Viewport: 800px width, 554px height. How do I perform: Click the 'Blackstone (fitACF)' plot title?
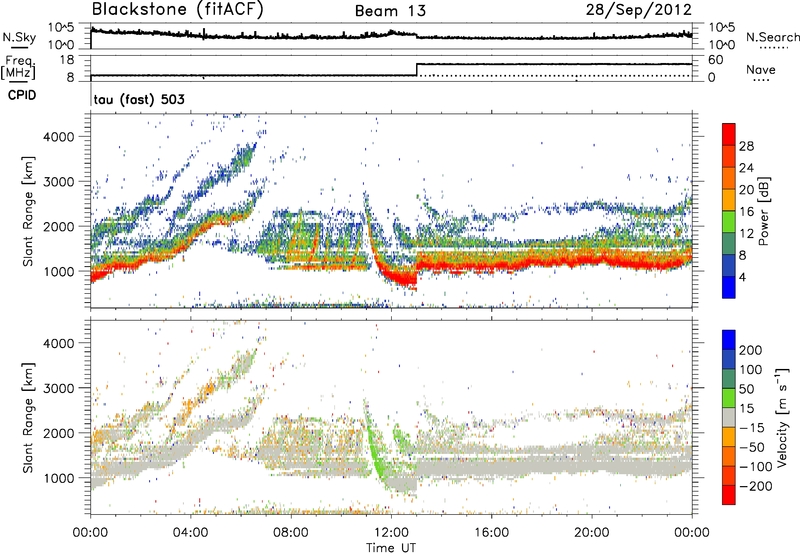[x=178, y=10]
